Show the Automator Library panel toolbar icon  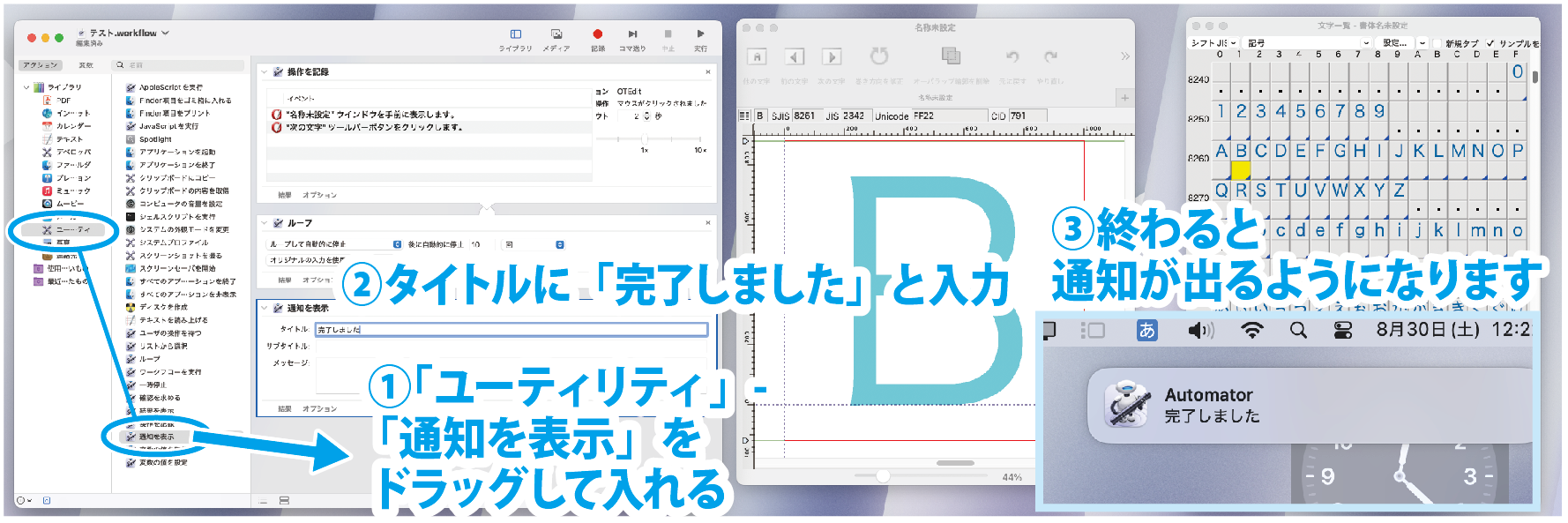[x=516, y=34]
